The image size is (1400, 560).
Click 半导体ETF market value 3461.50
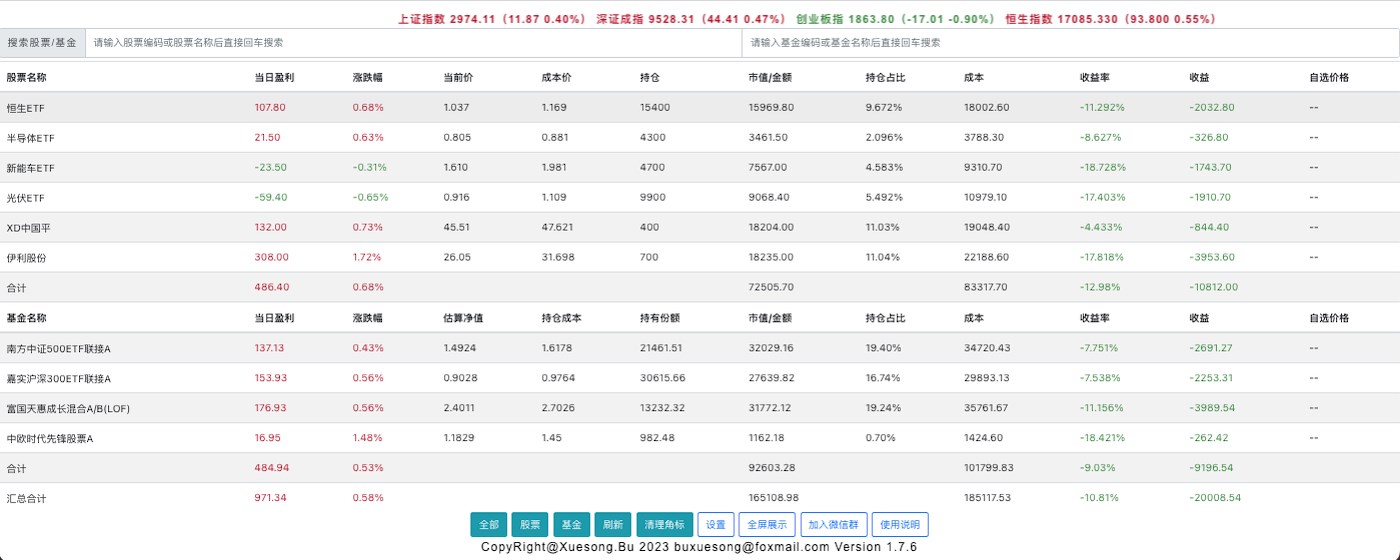click(x=767, y=137)
